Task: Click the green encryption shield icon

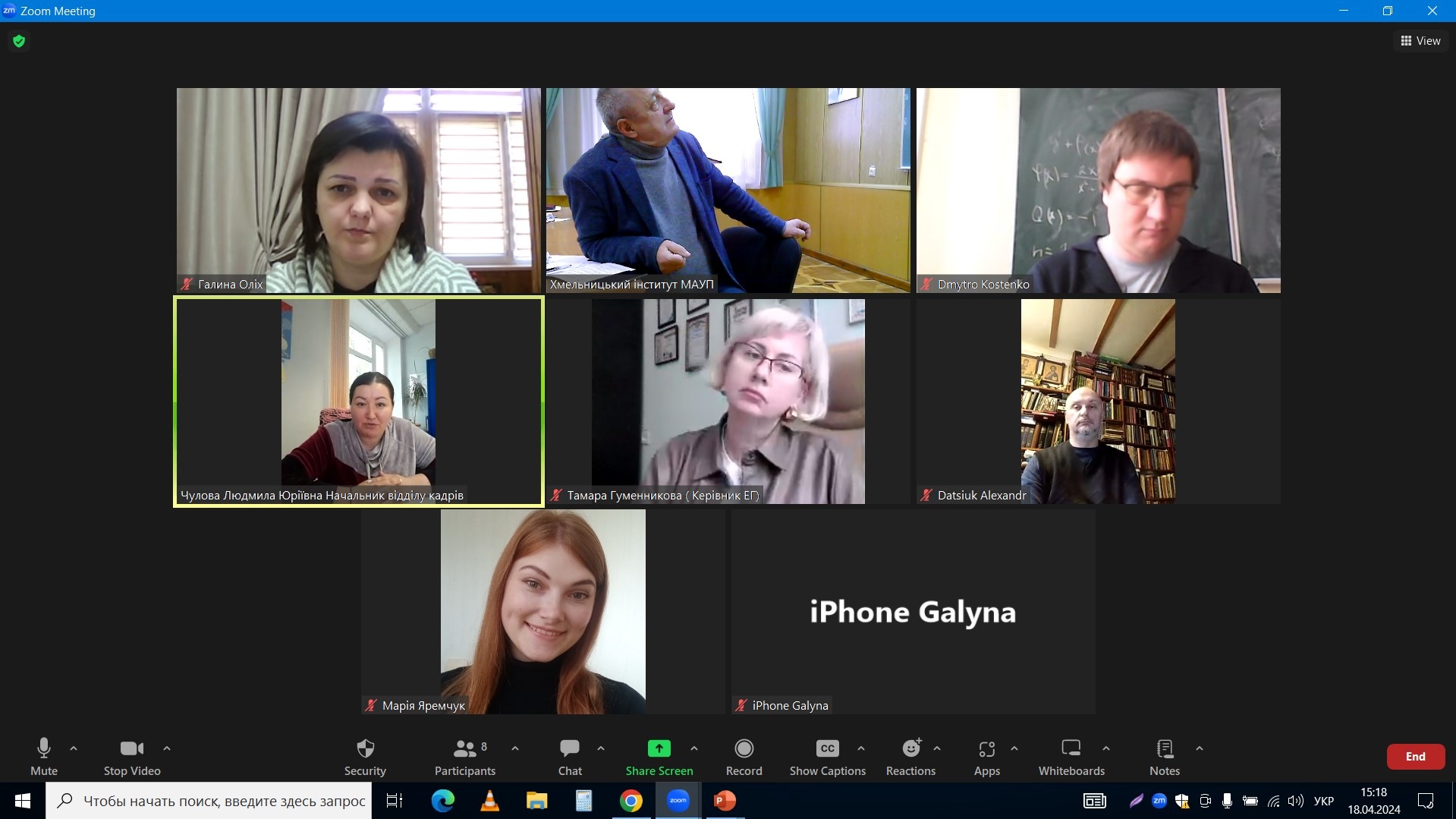Action: point(19,41)
